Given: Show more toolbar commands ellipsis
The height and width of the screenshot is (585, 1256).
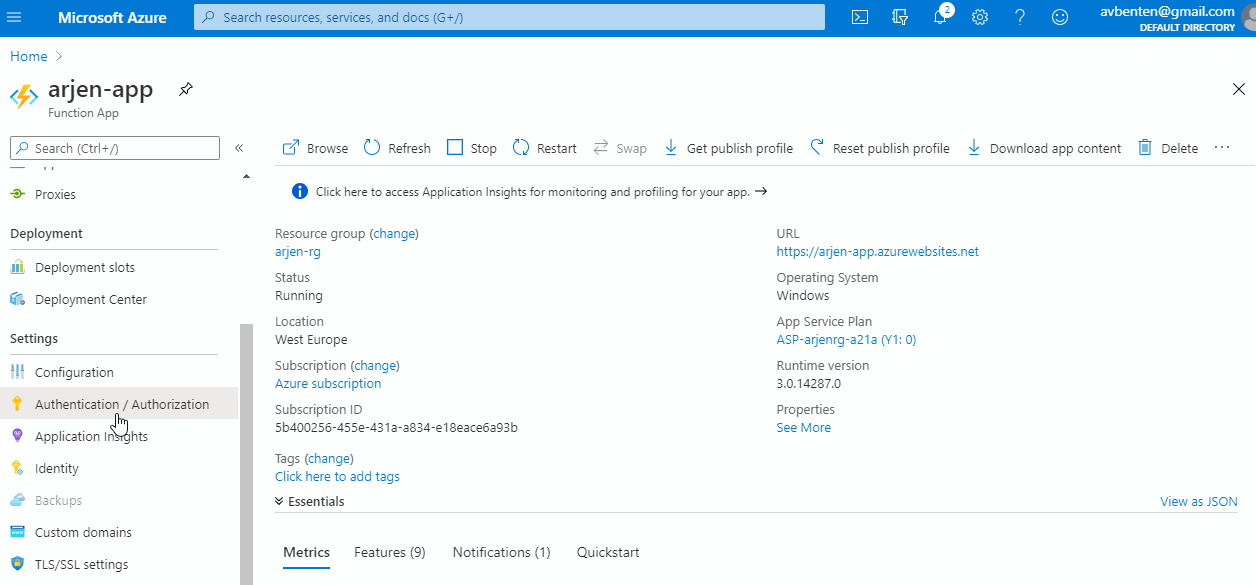Looking at the screenshot, I should [x=1221, y=148].
